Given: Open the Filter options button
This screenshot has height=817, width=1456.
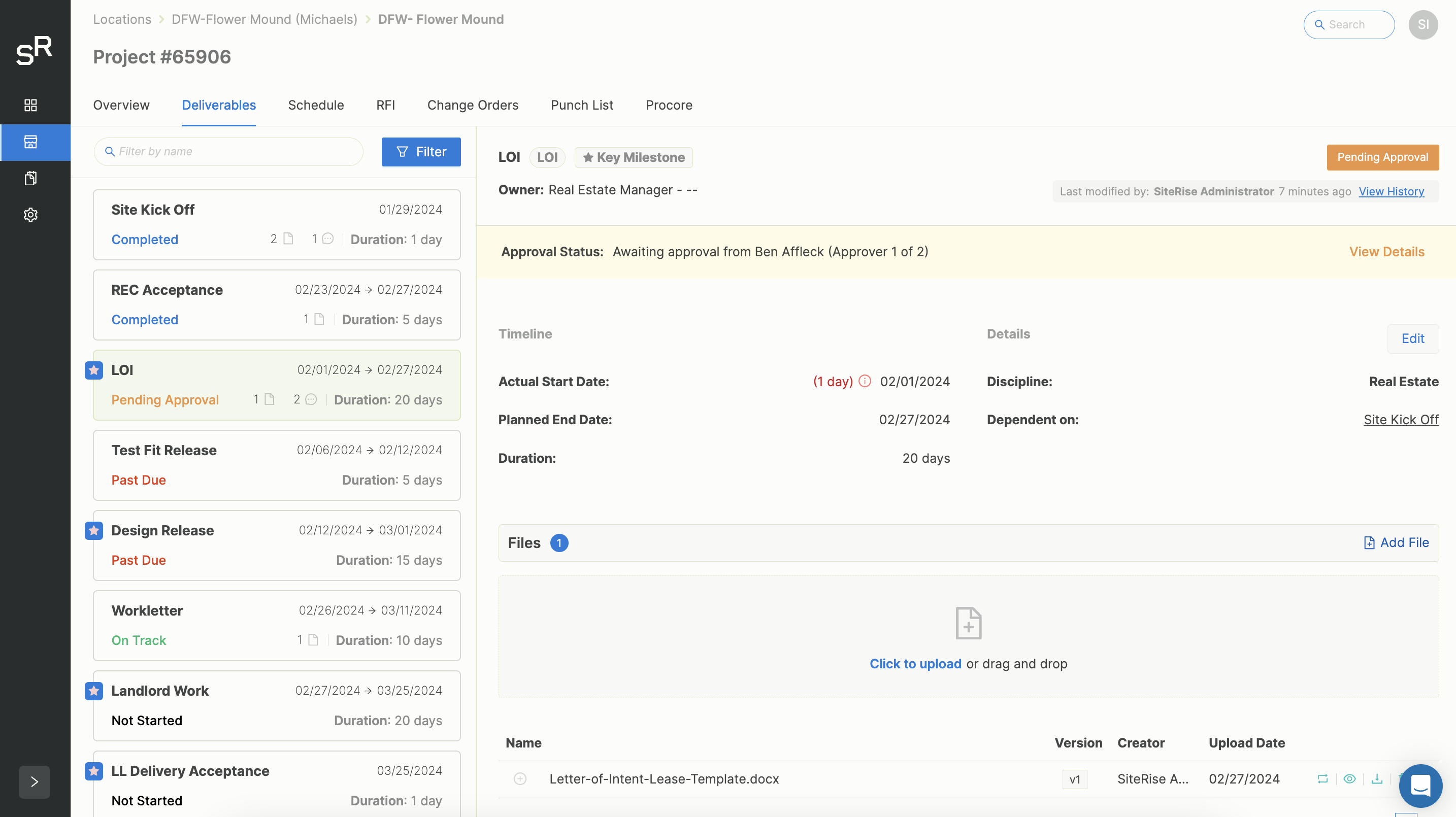Looking at the screenshot, I should pos(421,151).
